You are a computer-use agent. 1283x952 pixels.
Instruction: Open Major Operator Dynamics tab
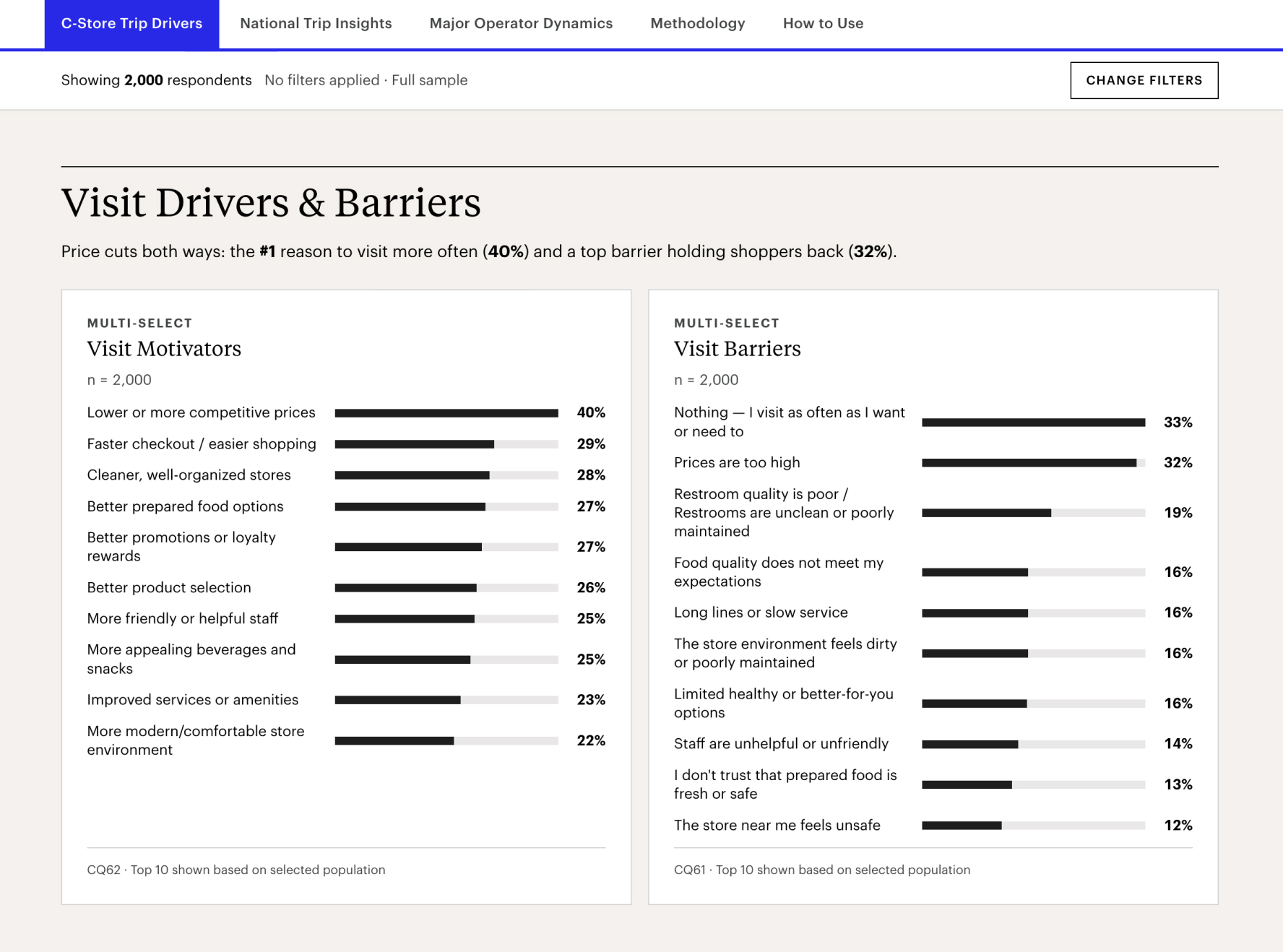[x=521, y=24]
